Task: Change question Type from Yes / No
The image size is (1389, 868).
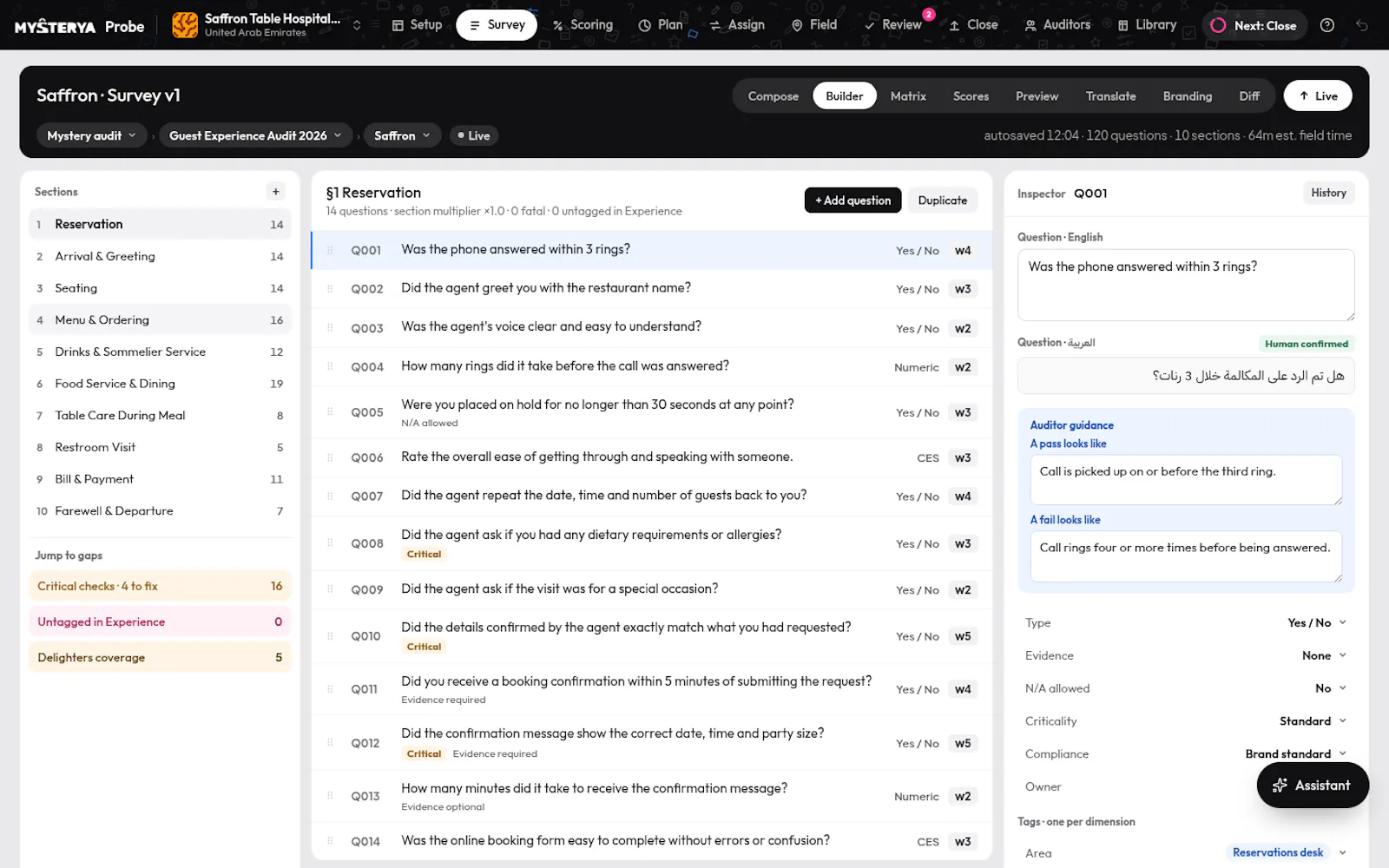Action: (x=1316, y=623)
